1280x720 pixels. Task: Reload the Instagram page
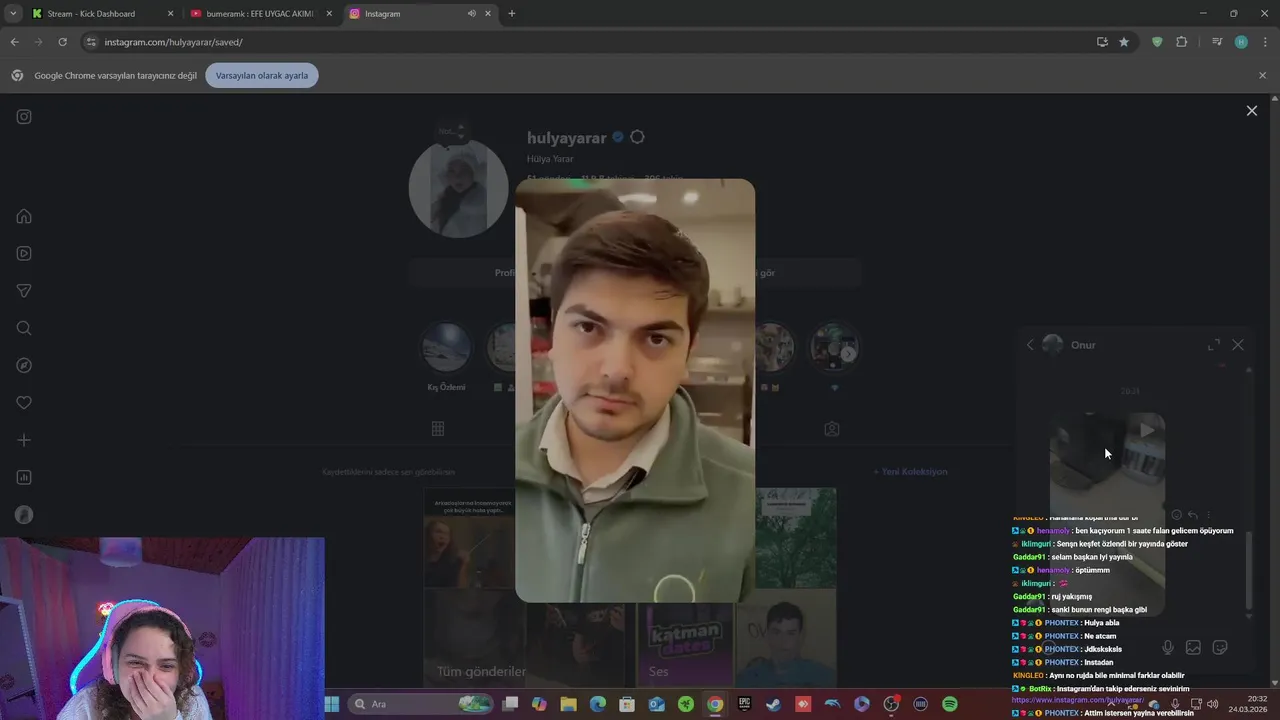pyautogui.click(x=62, y=42)
